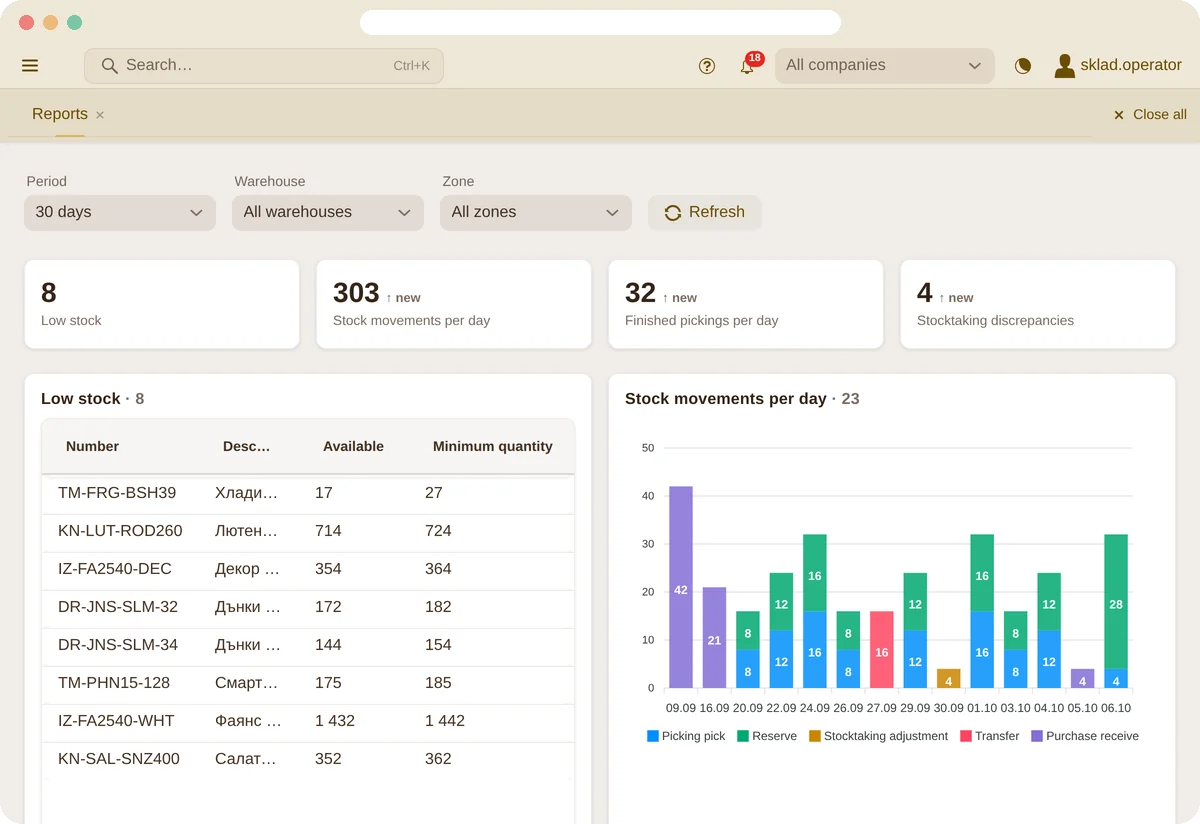This screenshot has height=824, width=1200.
Task: Open the sklad.operator user menu
Action: pos(1118,66)
